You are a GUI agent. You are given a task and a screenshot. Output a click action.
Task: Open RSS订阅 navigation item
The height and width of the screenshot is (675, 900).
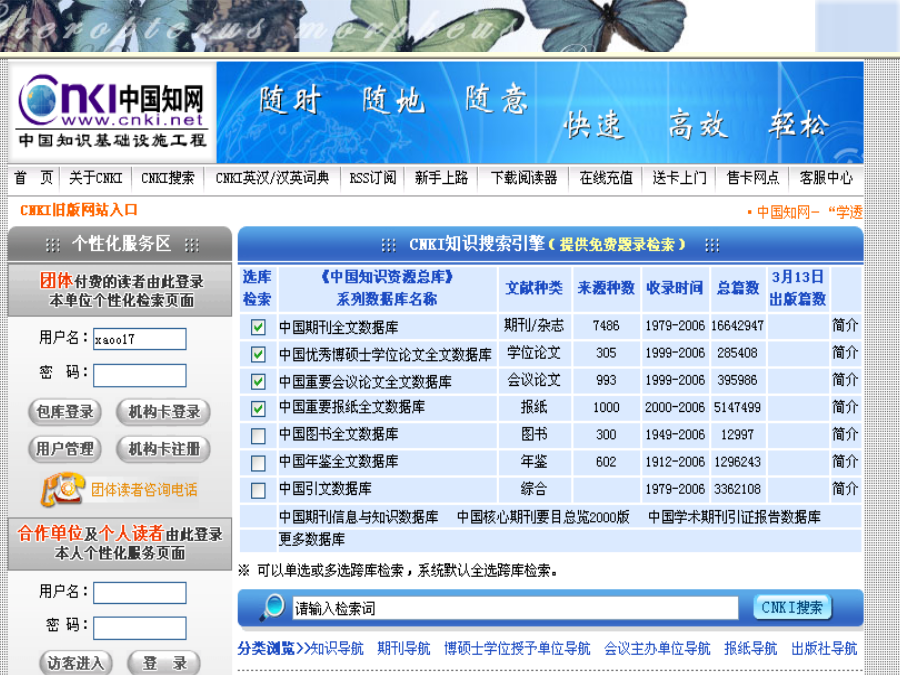tap(373, 178)
